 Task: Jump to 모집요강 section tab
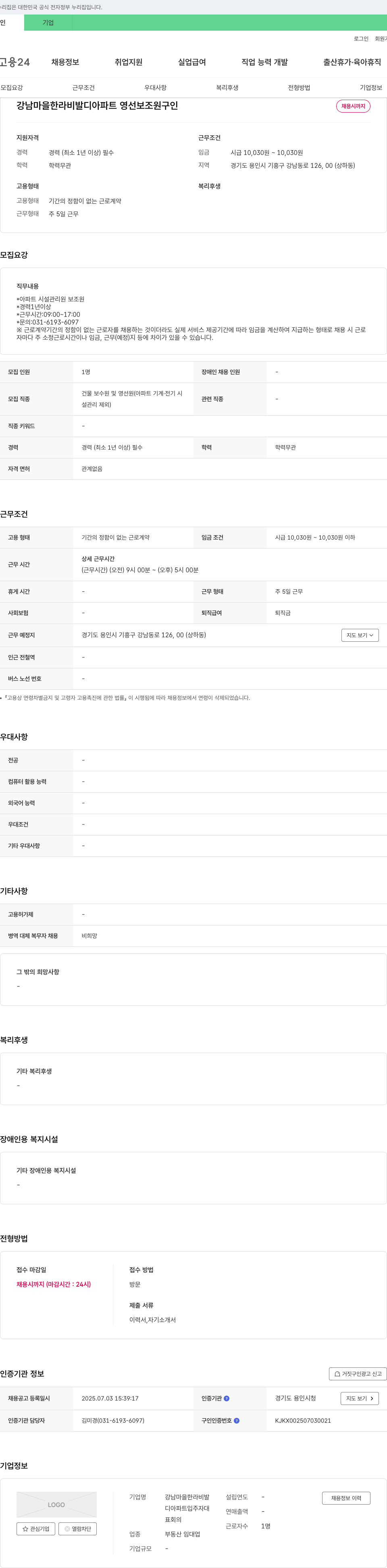tap(12, 88)
